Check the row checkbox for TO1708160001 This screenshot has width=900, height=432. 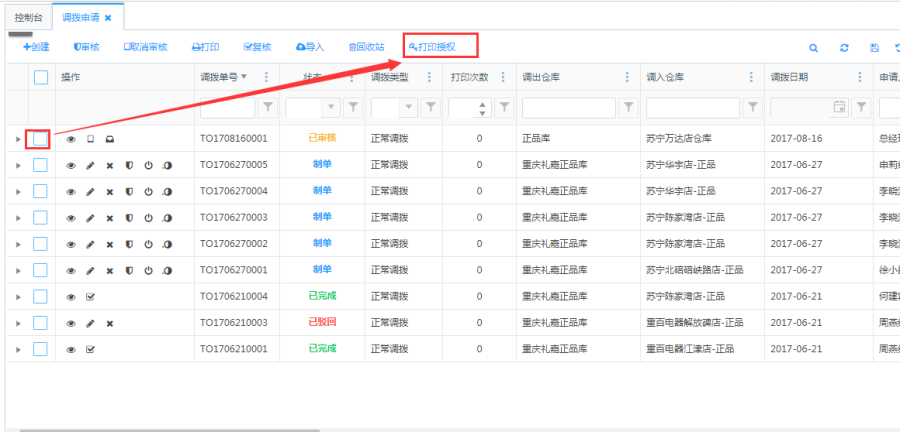click(x=39, y=139)
